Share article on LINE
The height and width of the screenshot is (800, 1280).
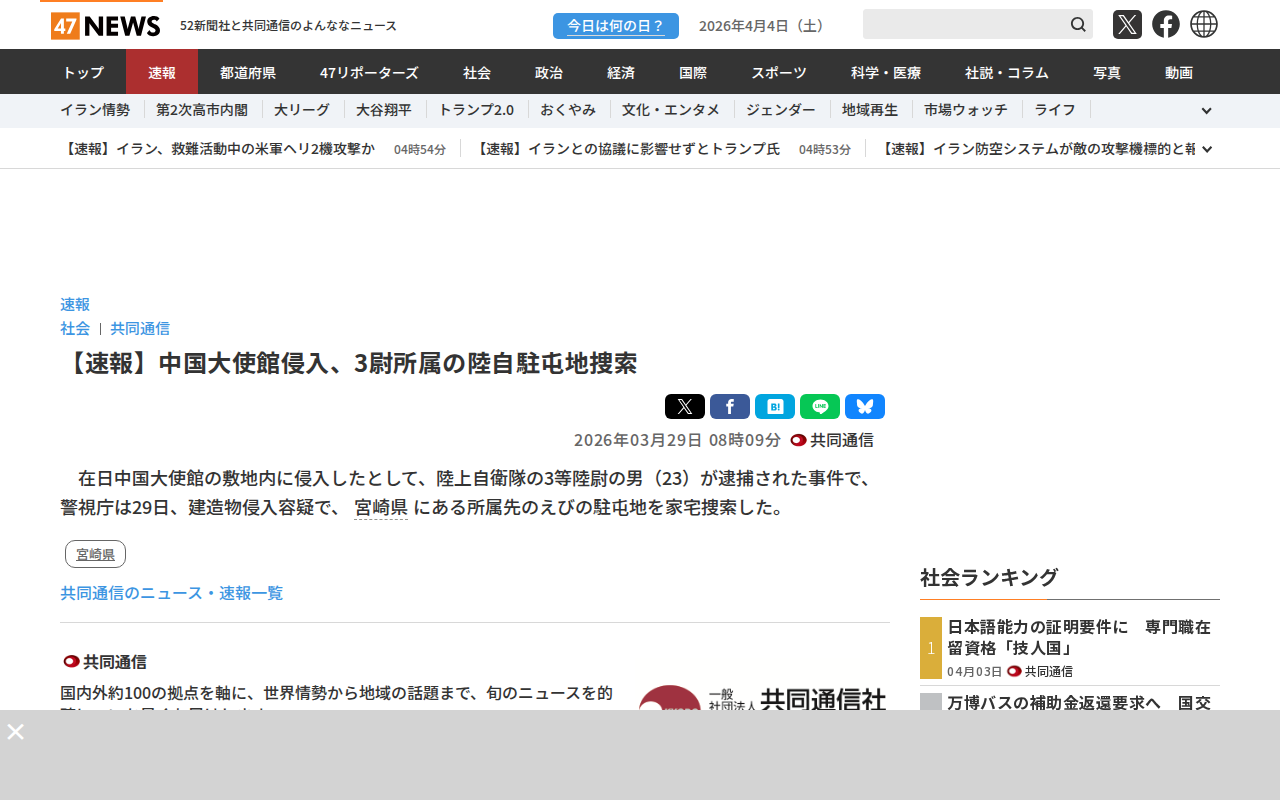pyautogui.click(x=820, y=406)
